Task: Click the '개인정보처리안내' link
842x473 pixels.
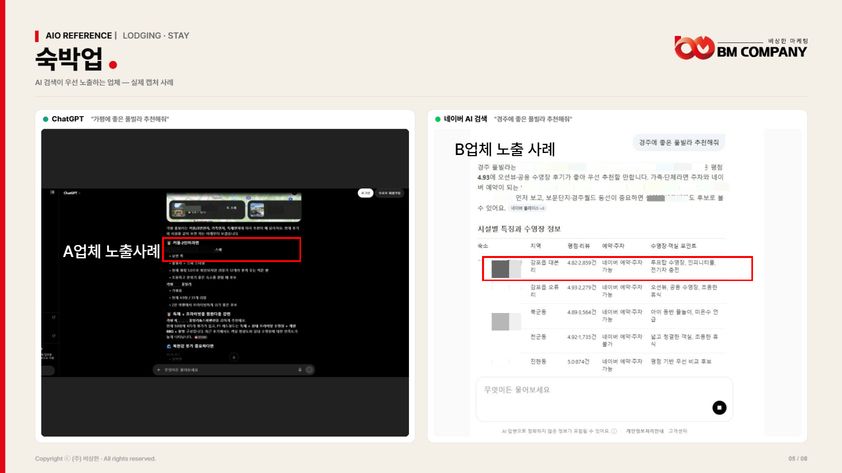Action: click(x=644, y=431)
